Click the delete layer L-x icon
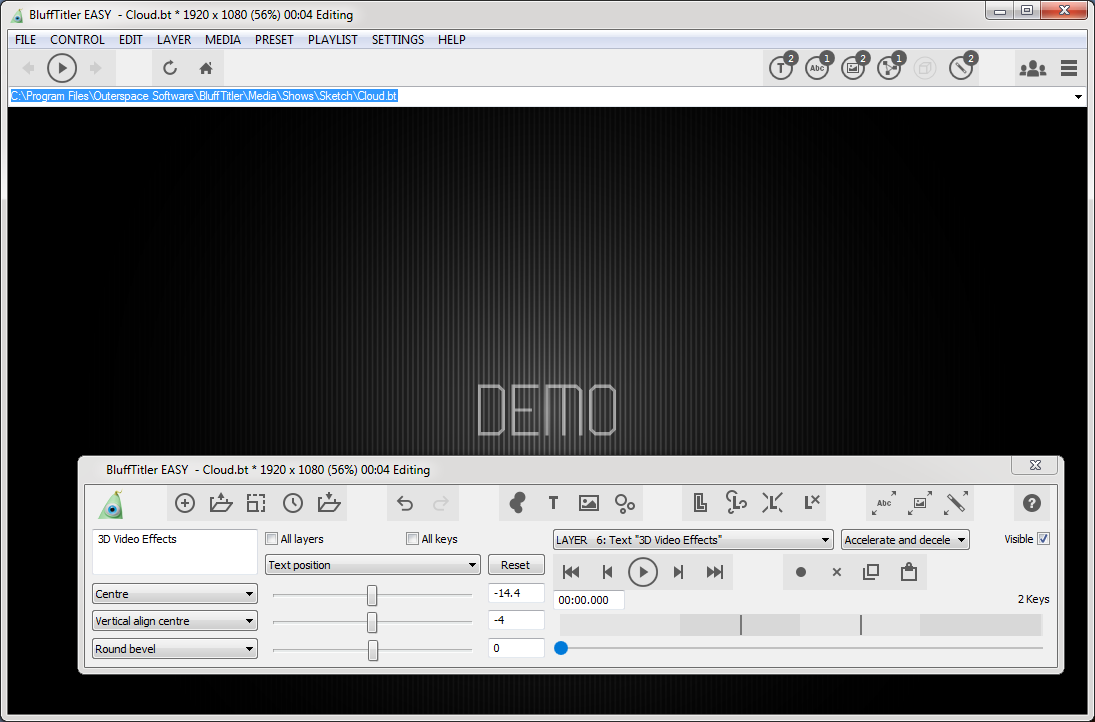 pyautogui.click(x=811, y=502)
